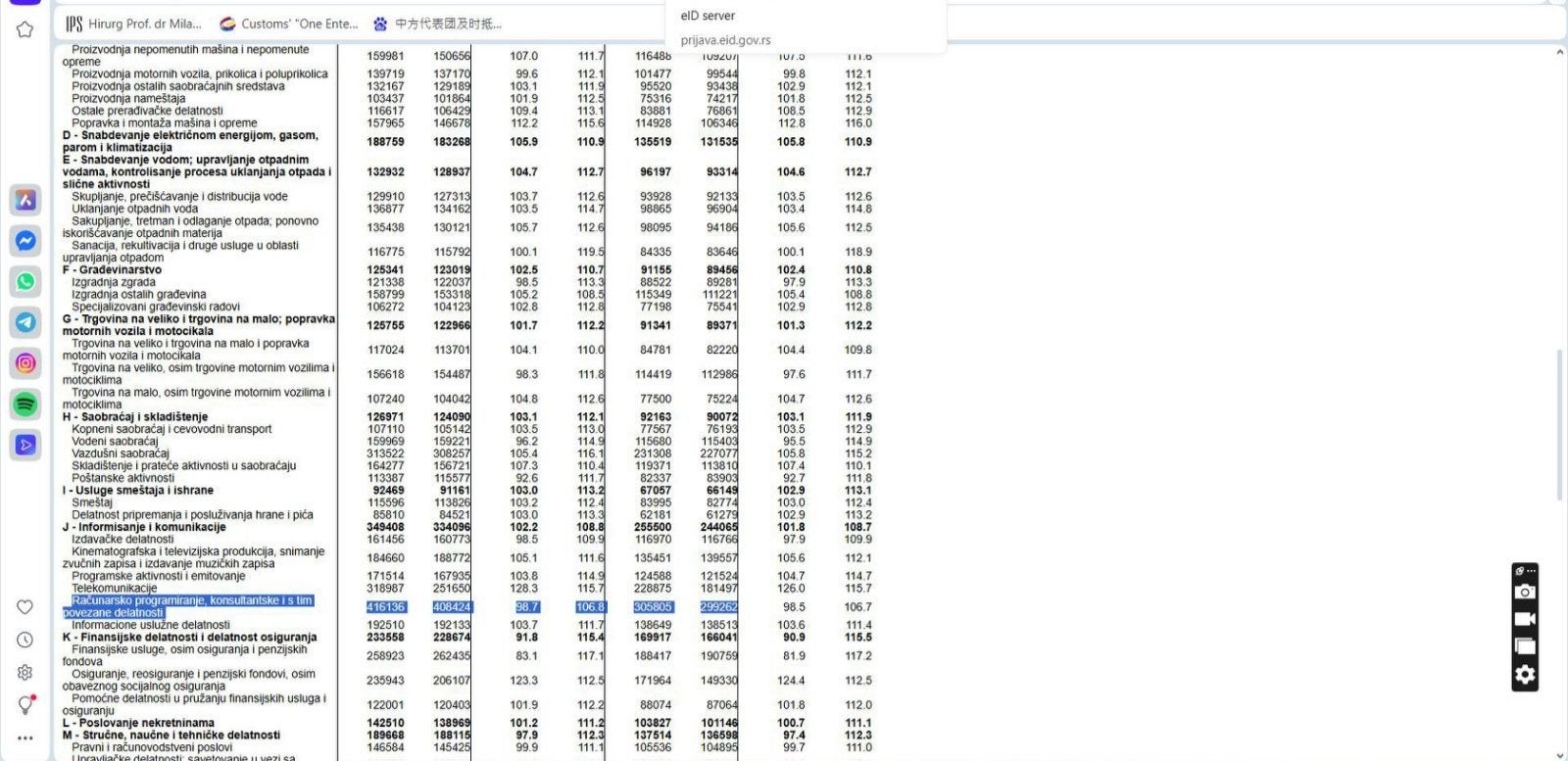
Task: Click the Vazdušni saobraćaj row label
Action: pyautogui.click(x=120, y=453)
